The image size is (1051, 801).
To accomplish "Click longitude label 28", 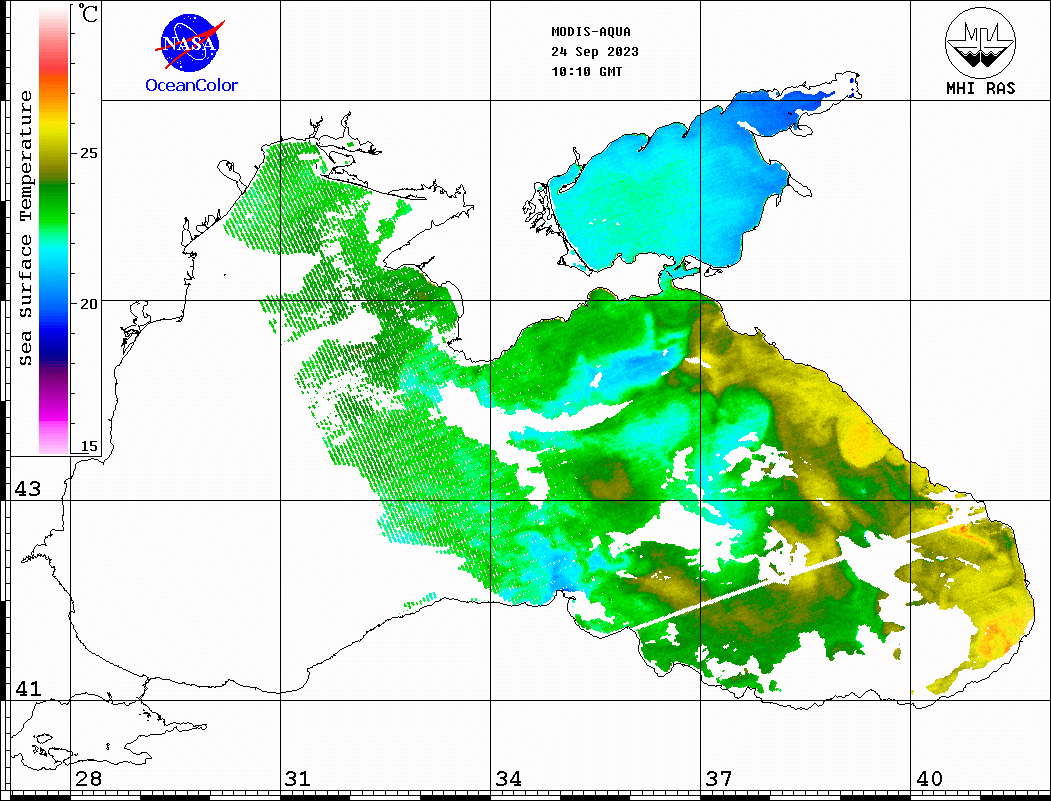I will pos(88,778).
